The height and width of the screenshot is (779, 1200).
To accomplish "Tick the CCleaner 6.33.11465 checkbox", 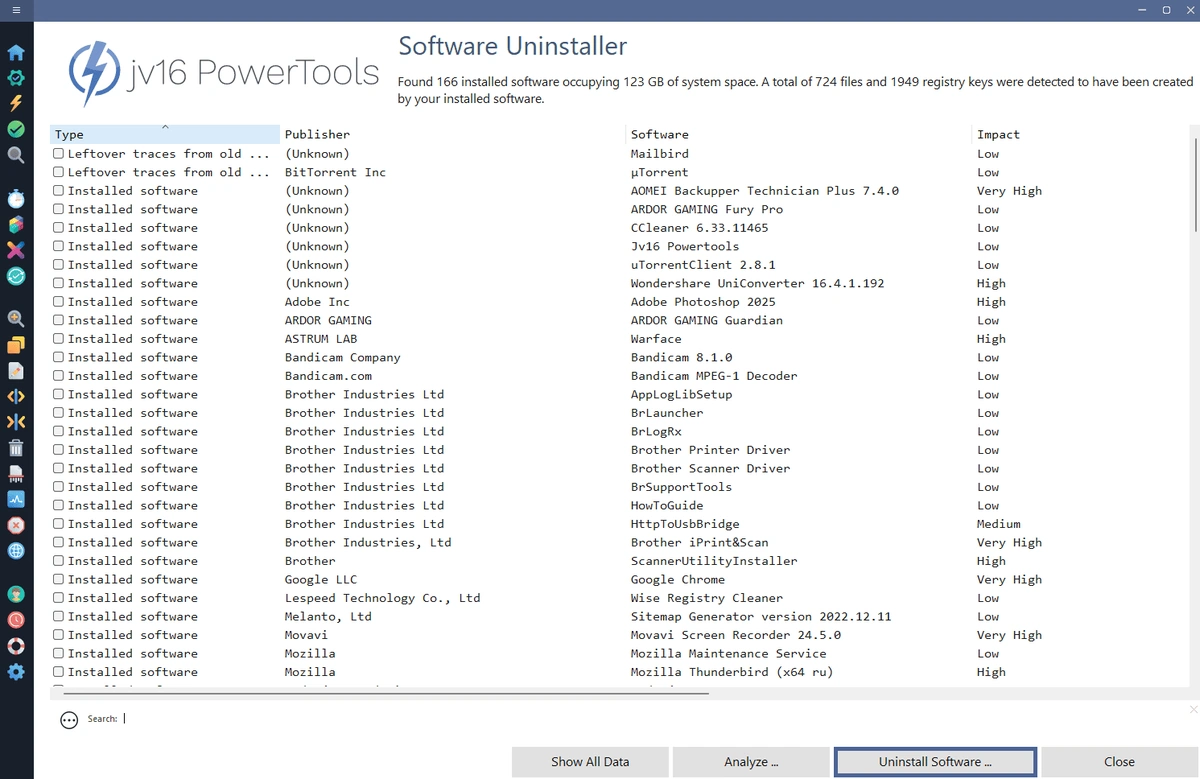I will [x=58, y=228].
